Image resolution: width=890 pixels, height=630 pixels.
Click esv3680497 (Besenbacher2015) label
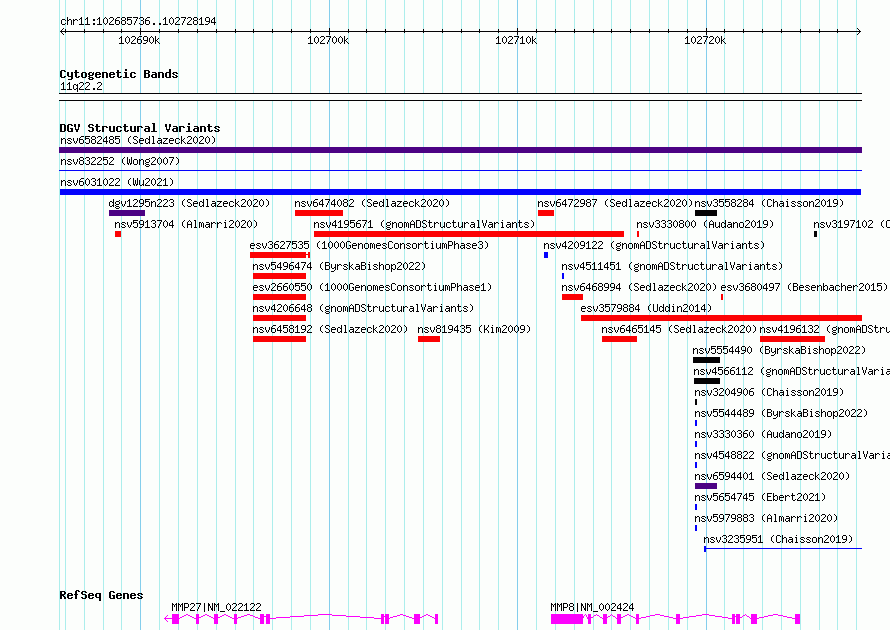pyautogui.click(x=804, y=287)
